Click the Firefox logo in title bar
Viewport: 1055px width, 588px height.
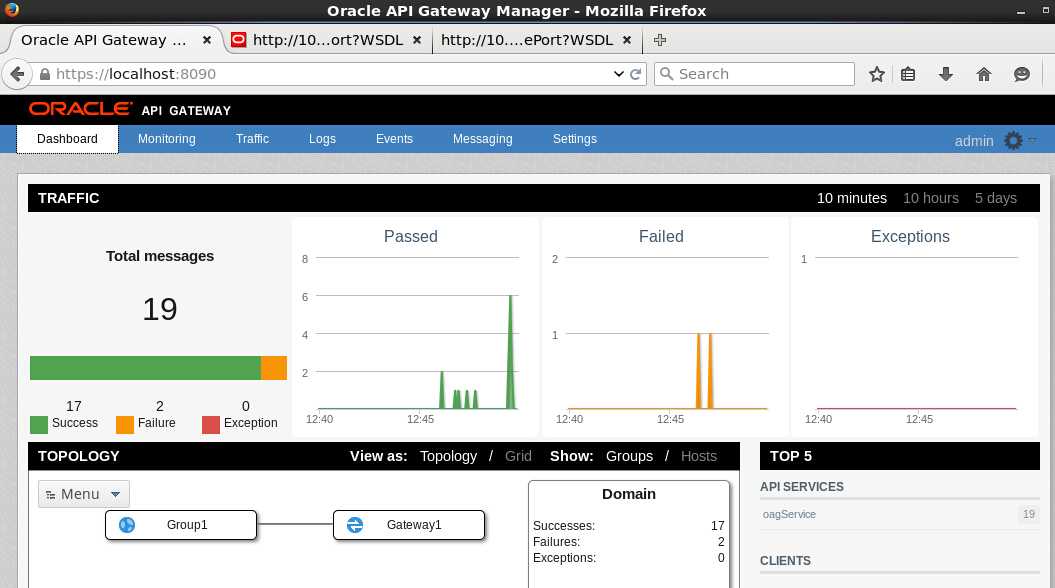pyautogui.click(x=11, y=9)
